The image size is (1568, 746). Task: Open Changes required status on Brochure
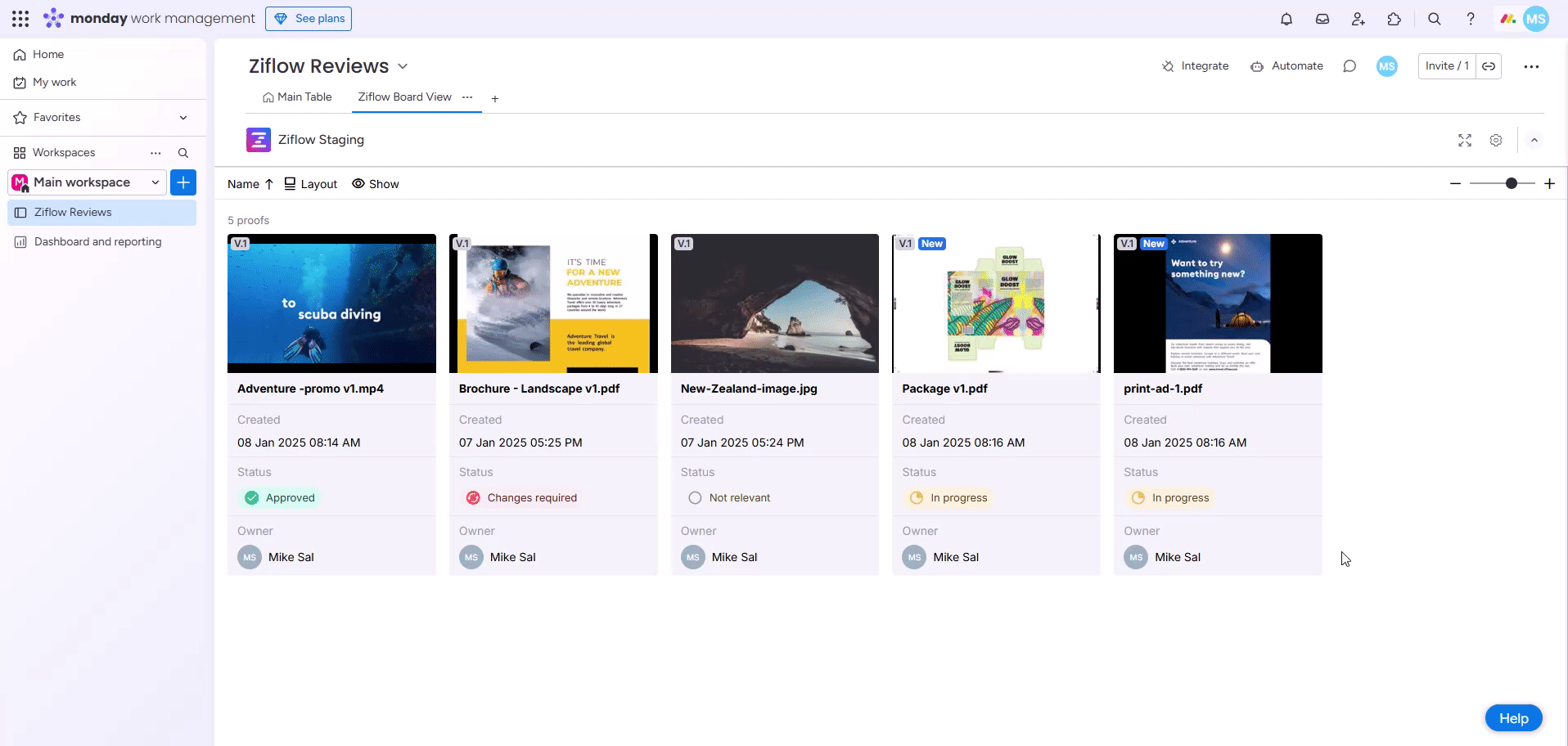pos(521,497)
